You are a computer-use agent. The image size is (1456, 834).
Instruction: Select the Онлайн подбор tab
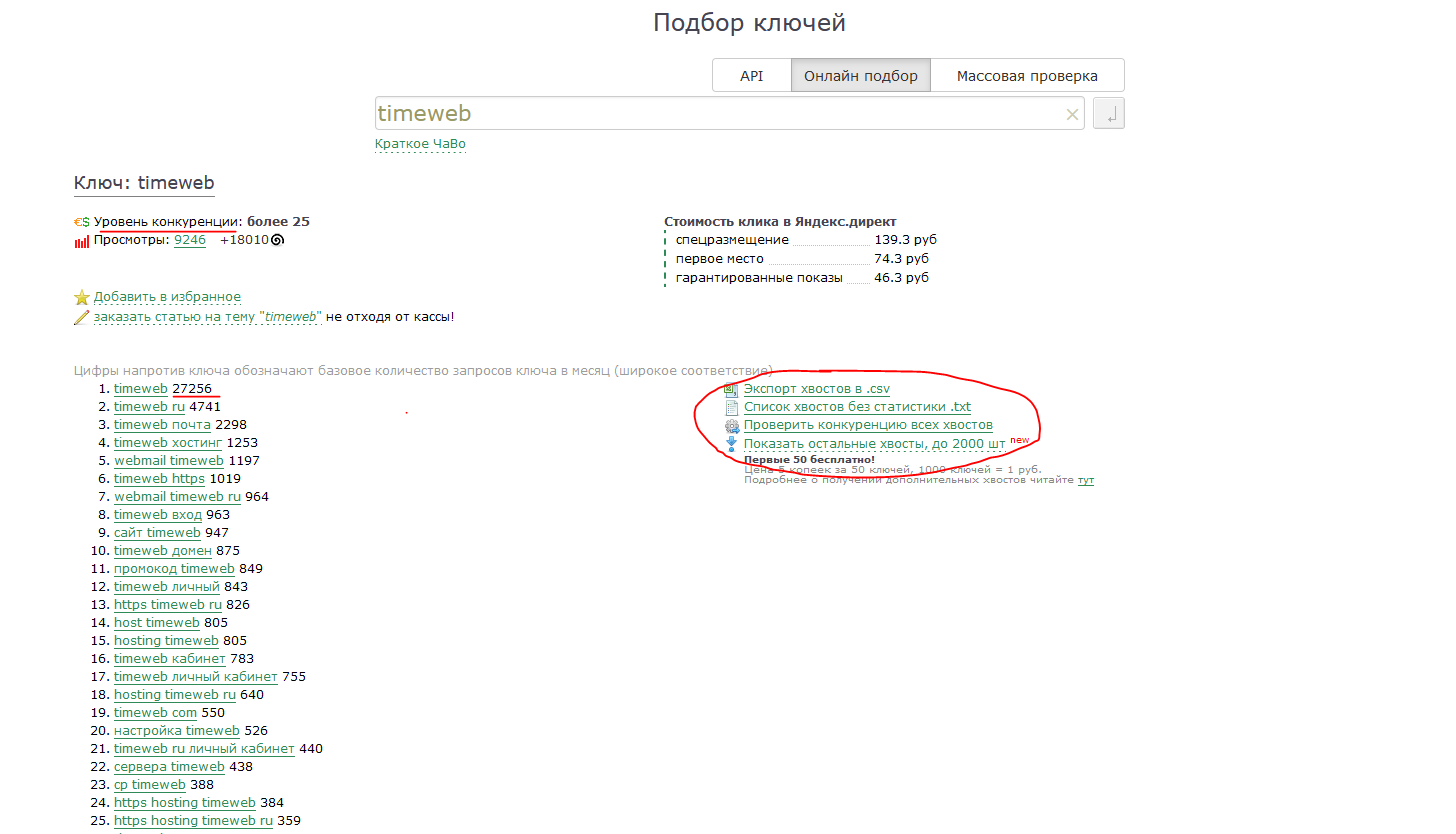[x=860, y=76]
